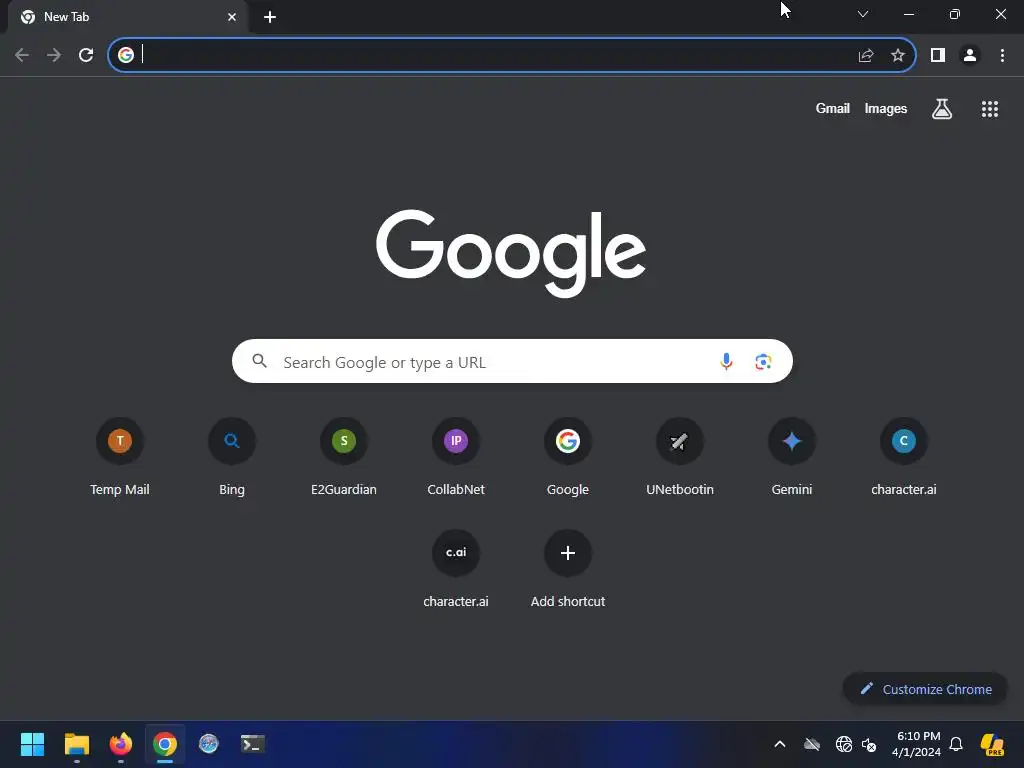Image resolution: width=1024 pixels, height=768 pixels.
Task: Toggle the Chrome side panel
Action: click(938, 56)
